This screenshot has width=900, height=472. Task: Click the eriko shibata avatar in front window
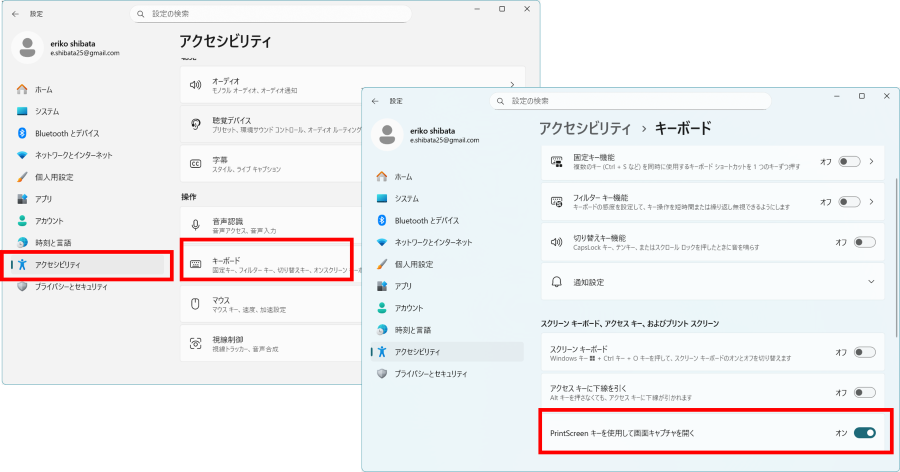click(387, 135)
